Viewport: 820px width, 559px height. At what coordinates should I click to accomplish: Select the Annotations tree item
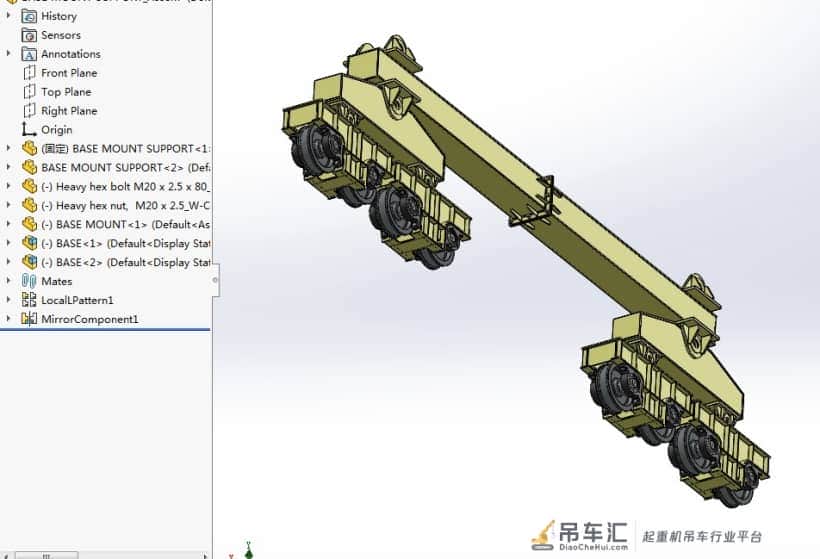pos(71,54)
